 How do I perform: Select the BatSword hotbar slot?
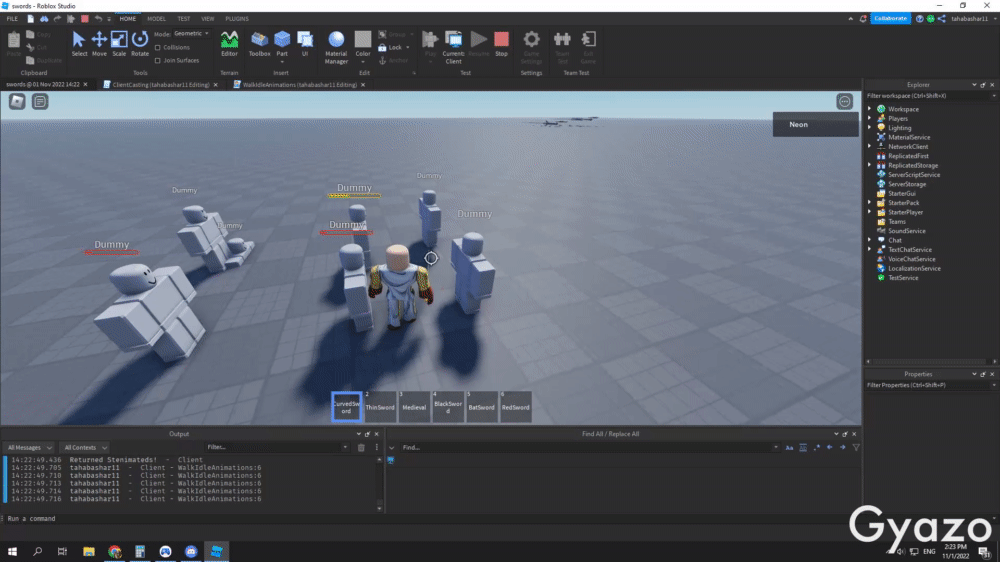(482, 407)
